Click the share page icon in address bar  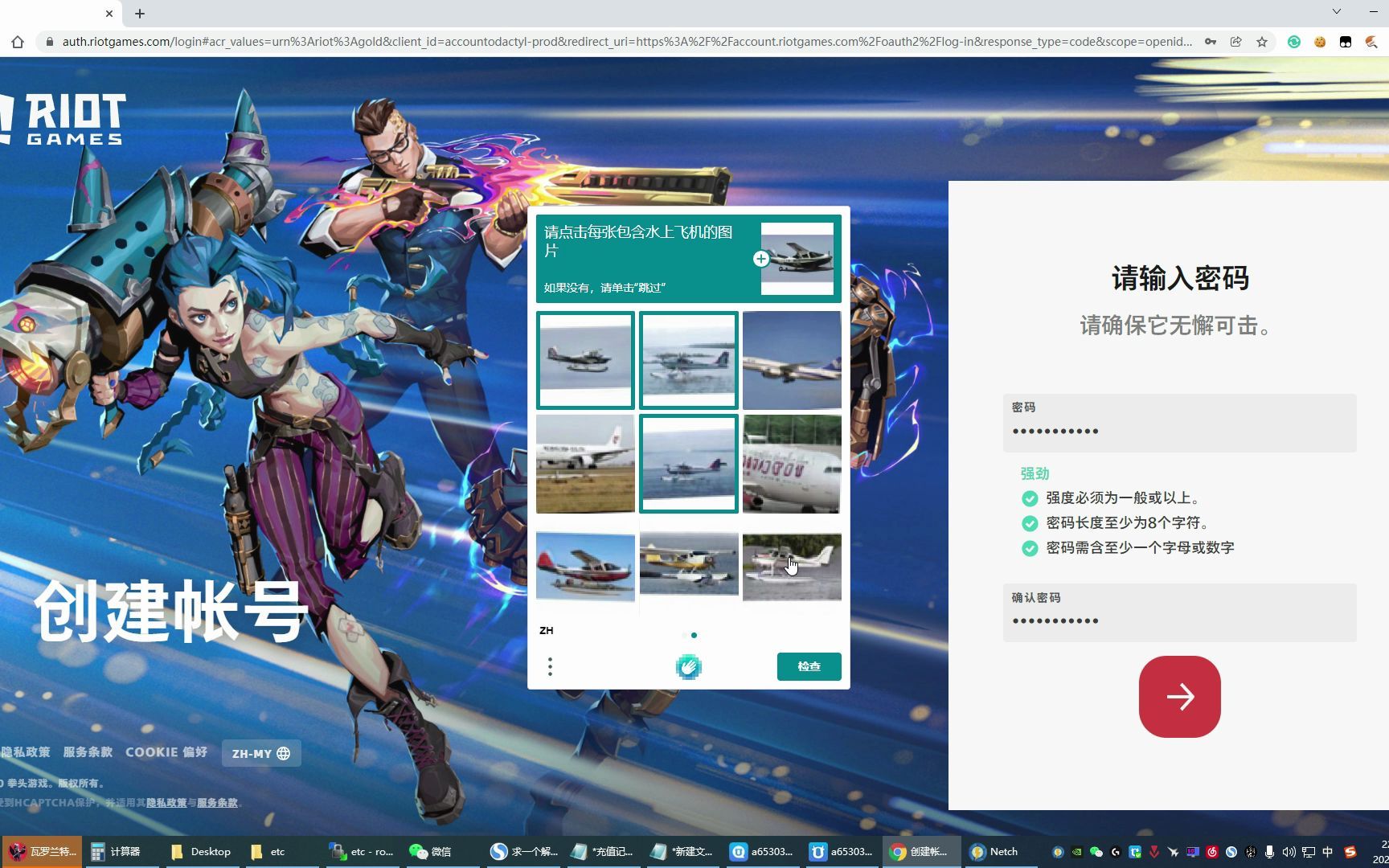pos(1236,42)
